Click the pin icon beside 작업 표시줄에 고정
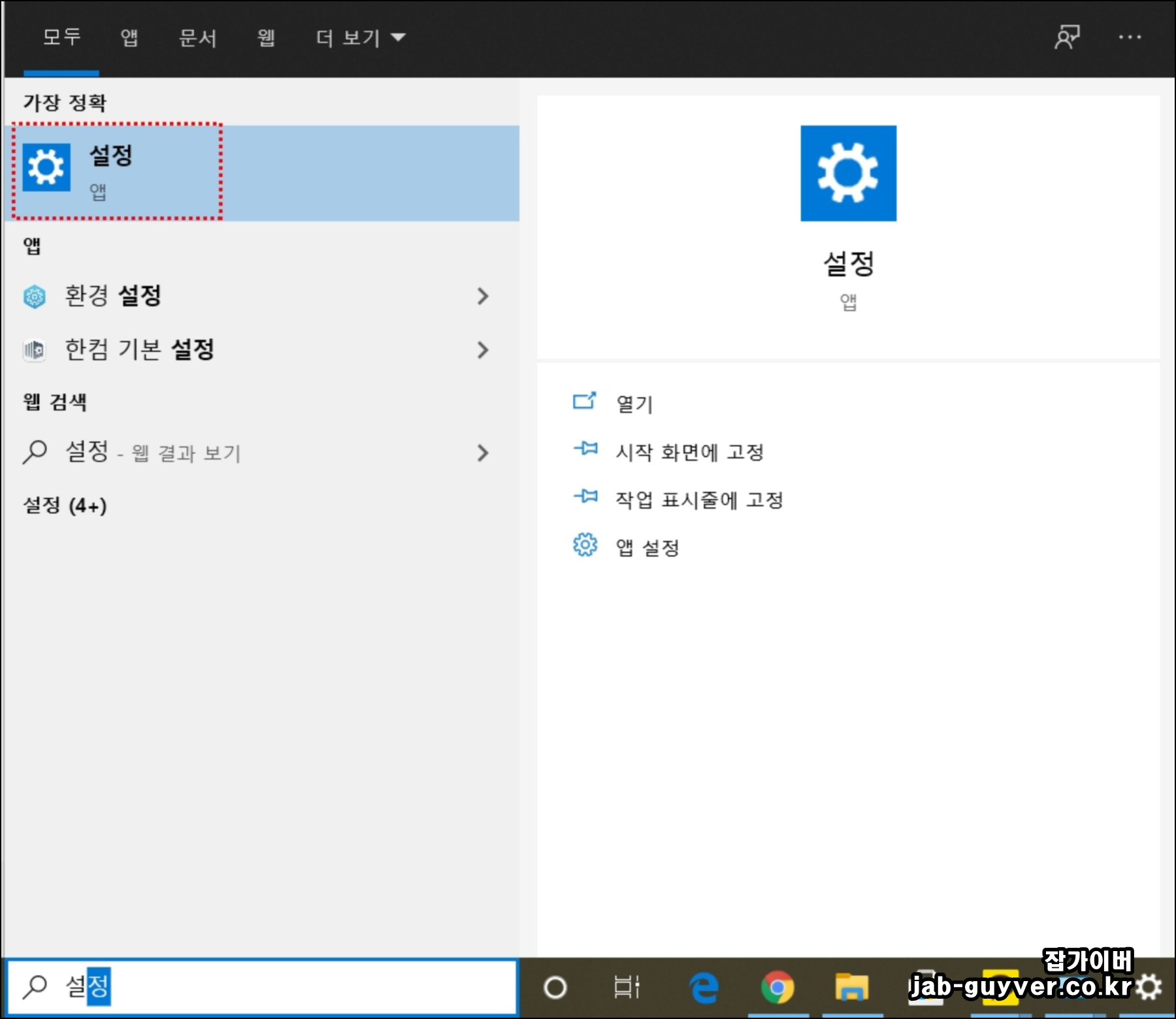The image size is (1176, 1019). point(585,496)
